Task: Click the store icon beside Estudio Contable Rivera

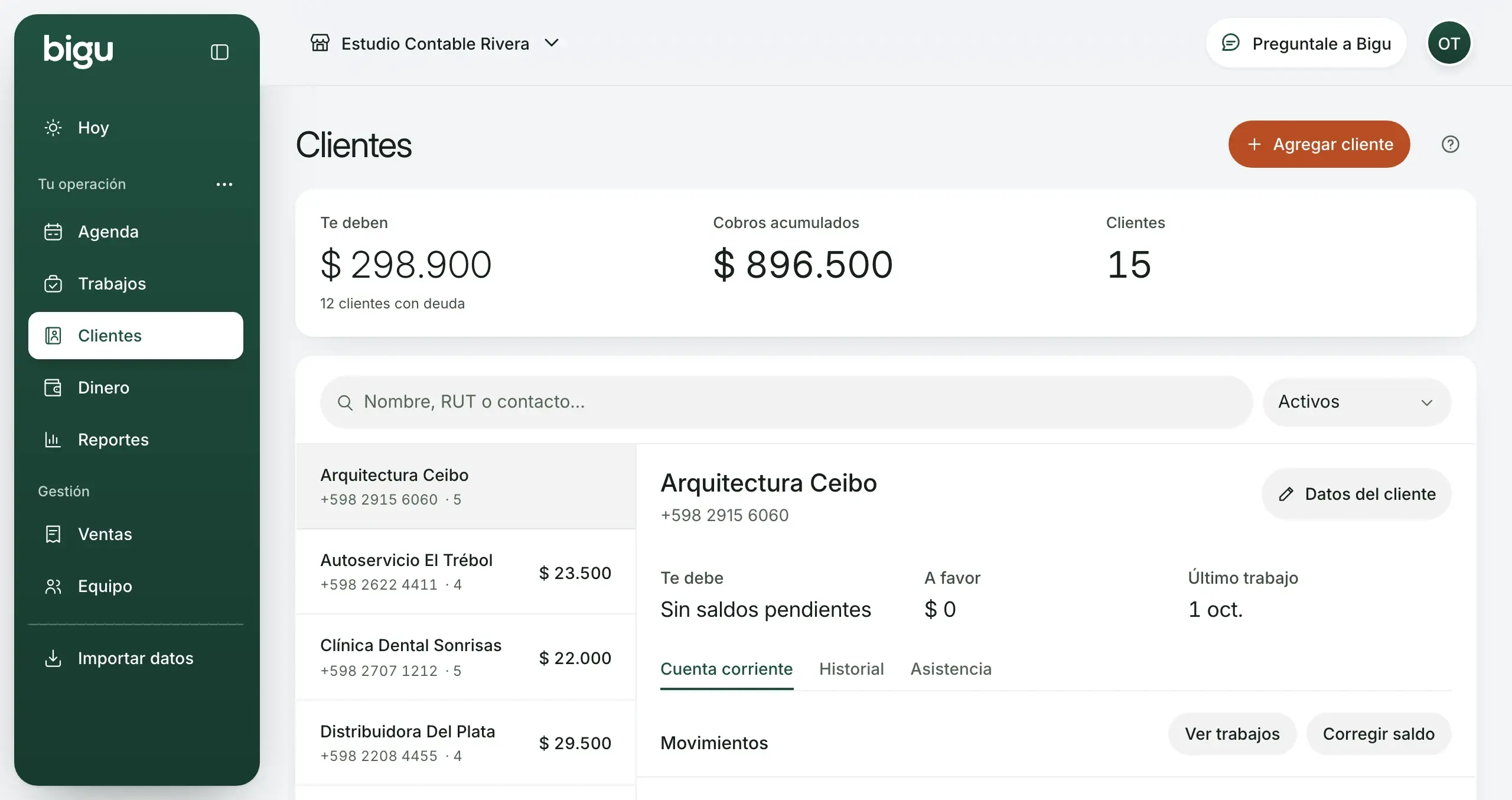Action: click(320, 43)
